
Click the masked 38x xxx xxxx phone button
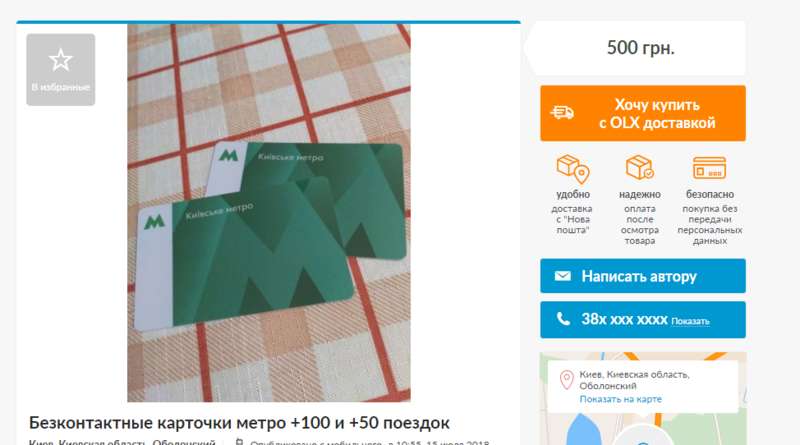coord(643,320)
